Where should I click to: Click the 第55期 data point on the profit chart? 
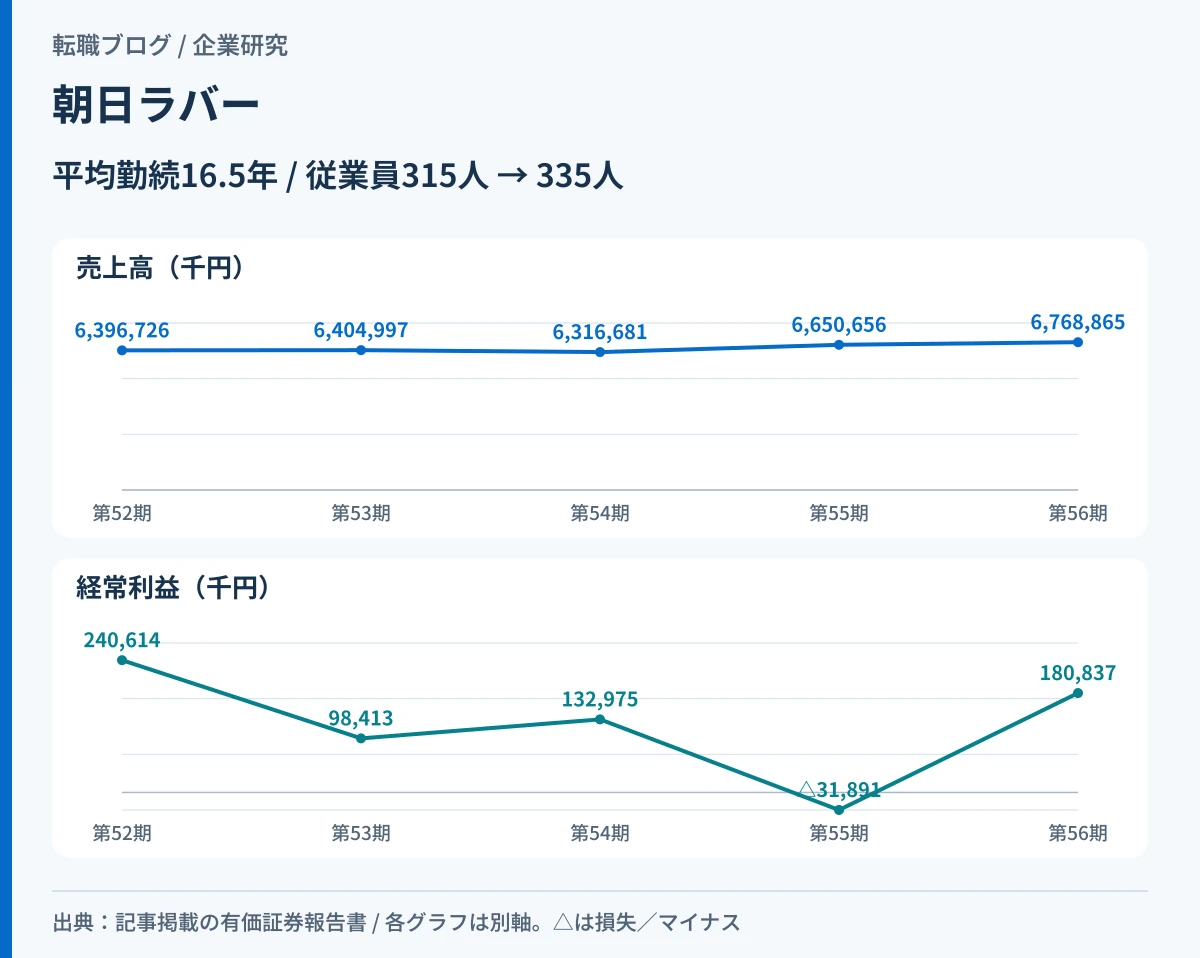pyautogui.click(x=839, y=810)
